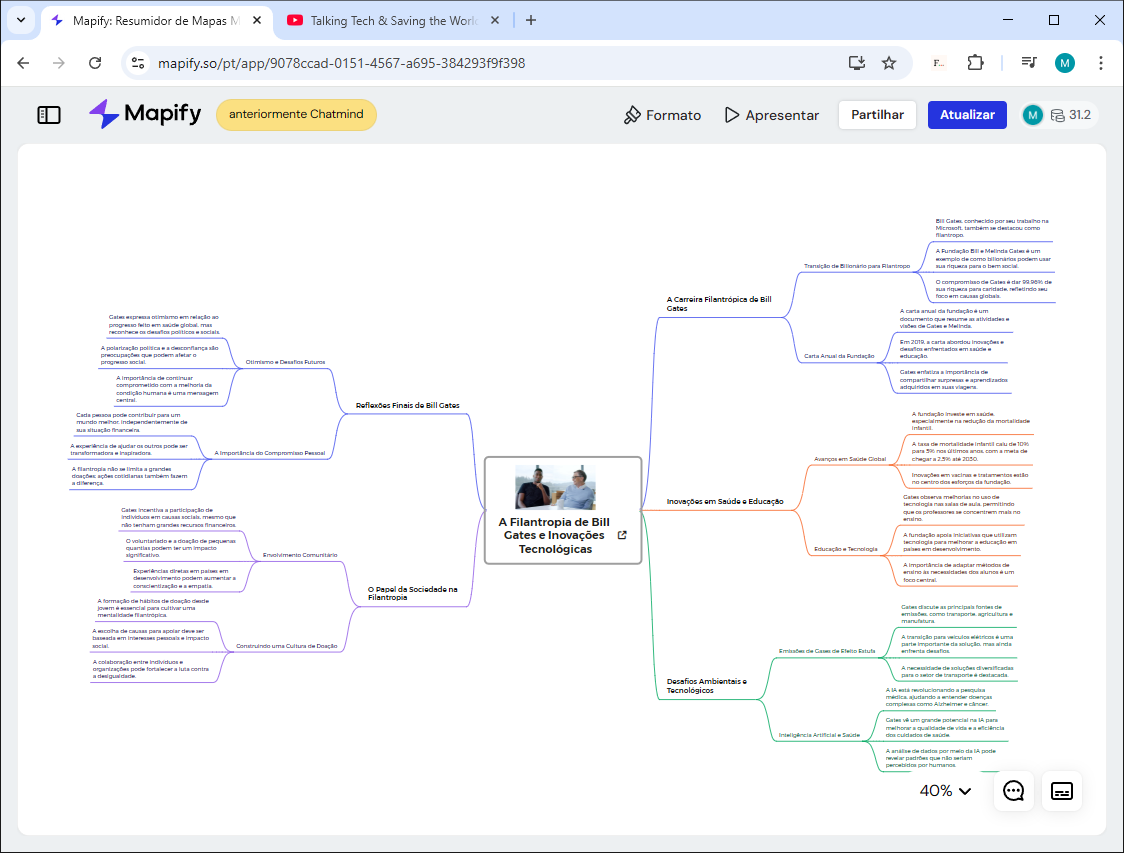The width and height of the screenshot is (1124, 853).
Task: Select leaf about Em 2019 a carta
Action: (952, 349)
